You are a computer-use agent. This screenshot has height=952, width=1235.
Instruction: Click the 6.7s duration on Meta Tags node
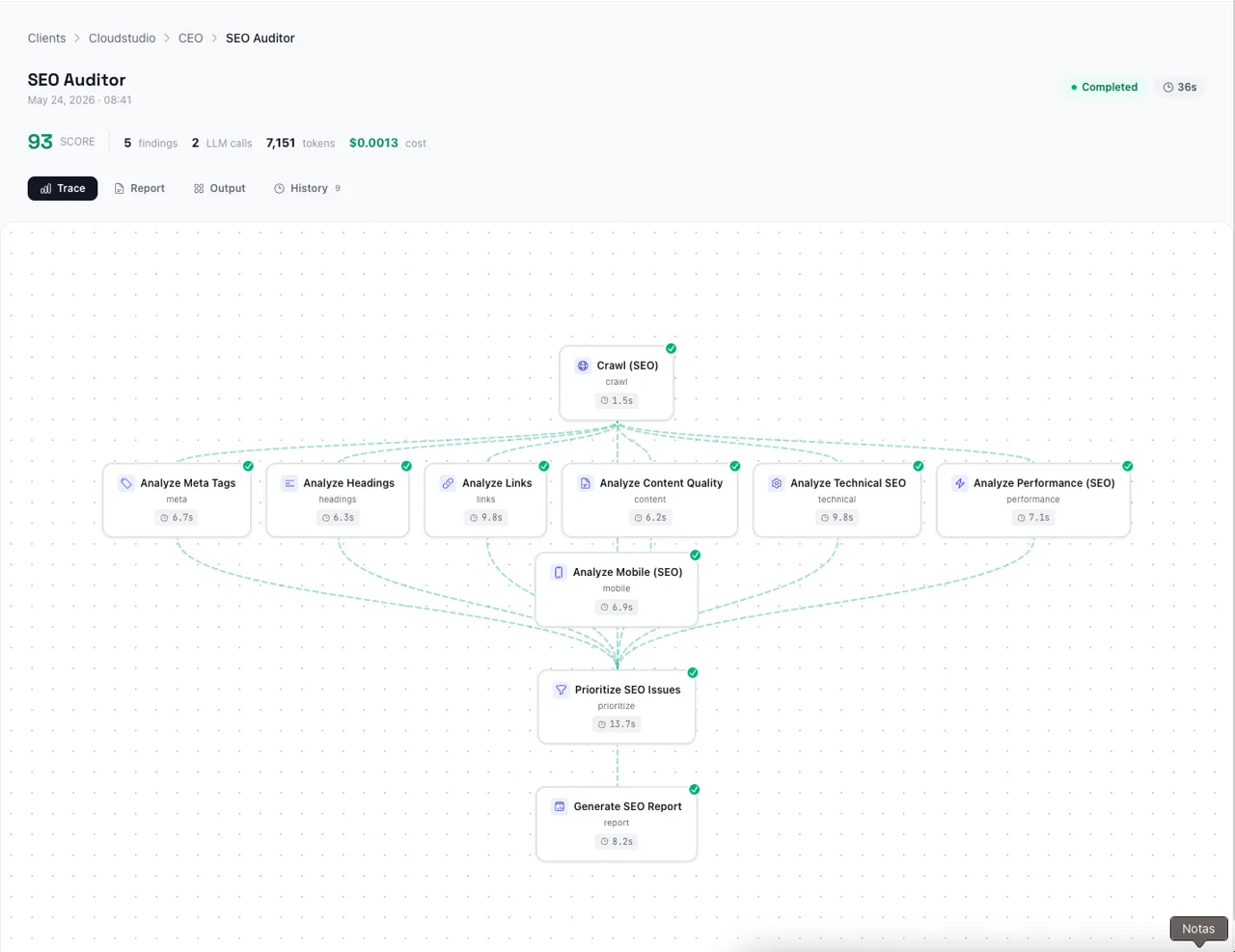[177, 518]
